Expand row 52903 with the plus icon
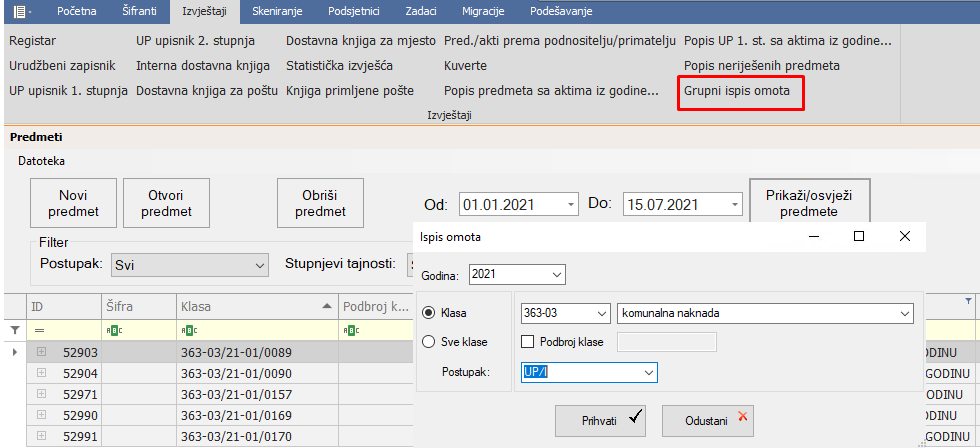Viewport: 980px width, 448px height. [x=42, y=352]
